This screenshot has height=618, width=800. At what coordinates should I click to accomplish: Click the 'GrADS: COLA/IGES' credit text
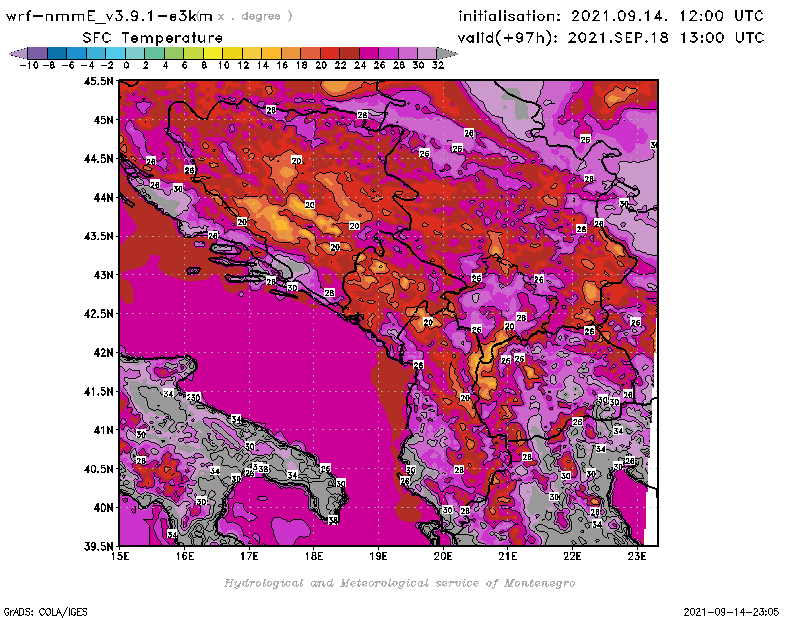[45, 612]
